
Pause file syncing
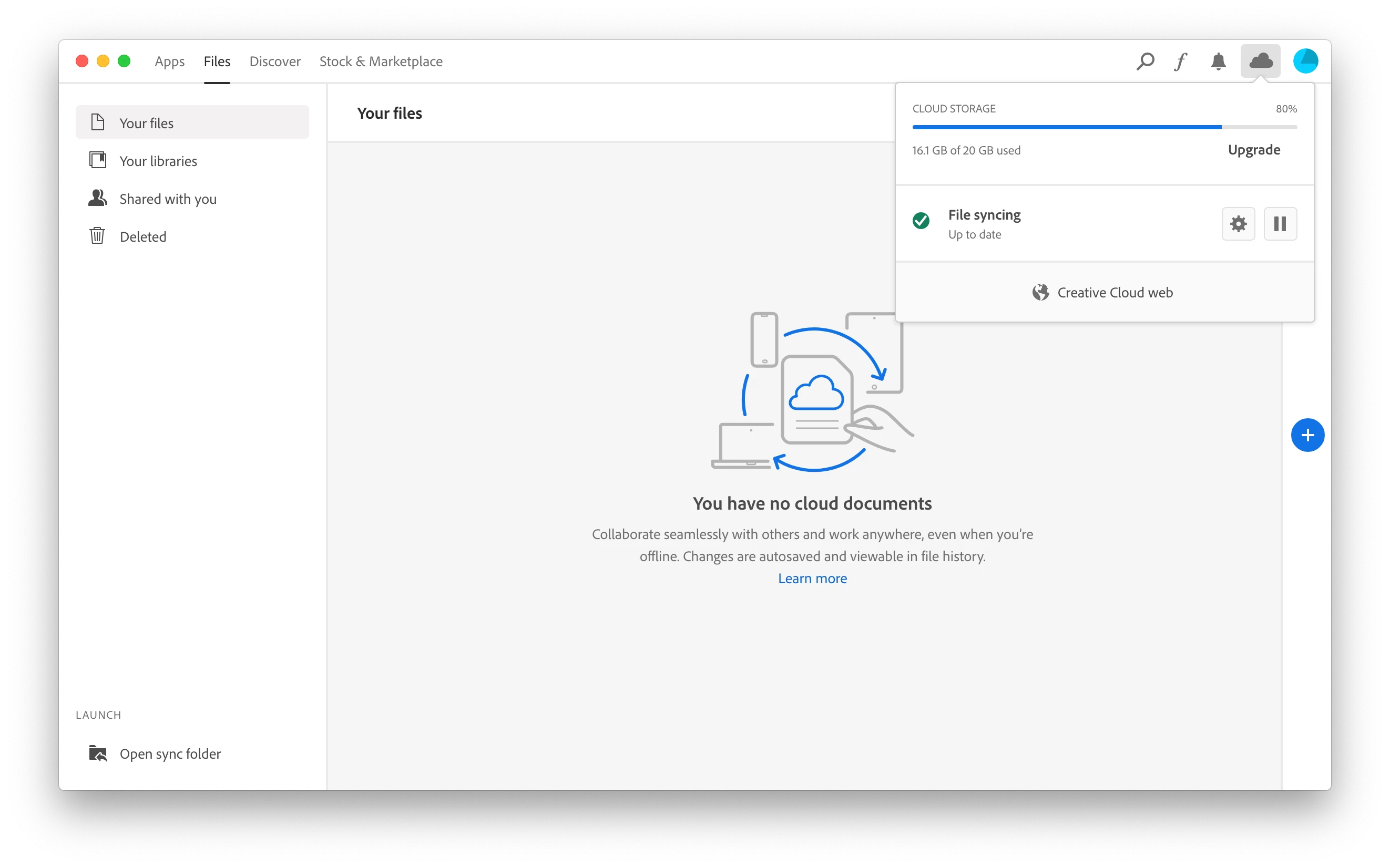point(1280,223)
